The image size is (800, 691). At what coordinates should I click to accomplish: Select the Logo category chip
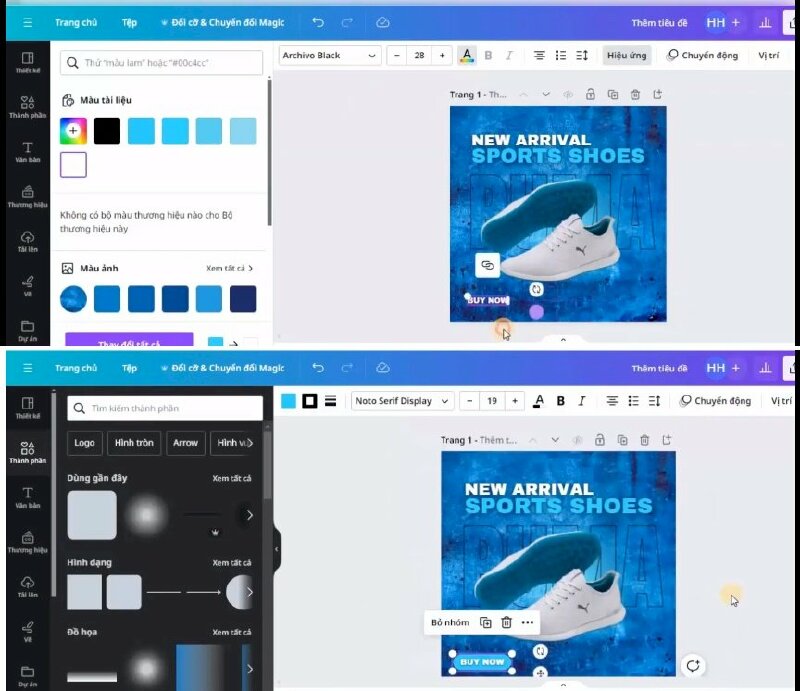[x=84, y=443]
